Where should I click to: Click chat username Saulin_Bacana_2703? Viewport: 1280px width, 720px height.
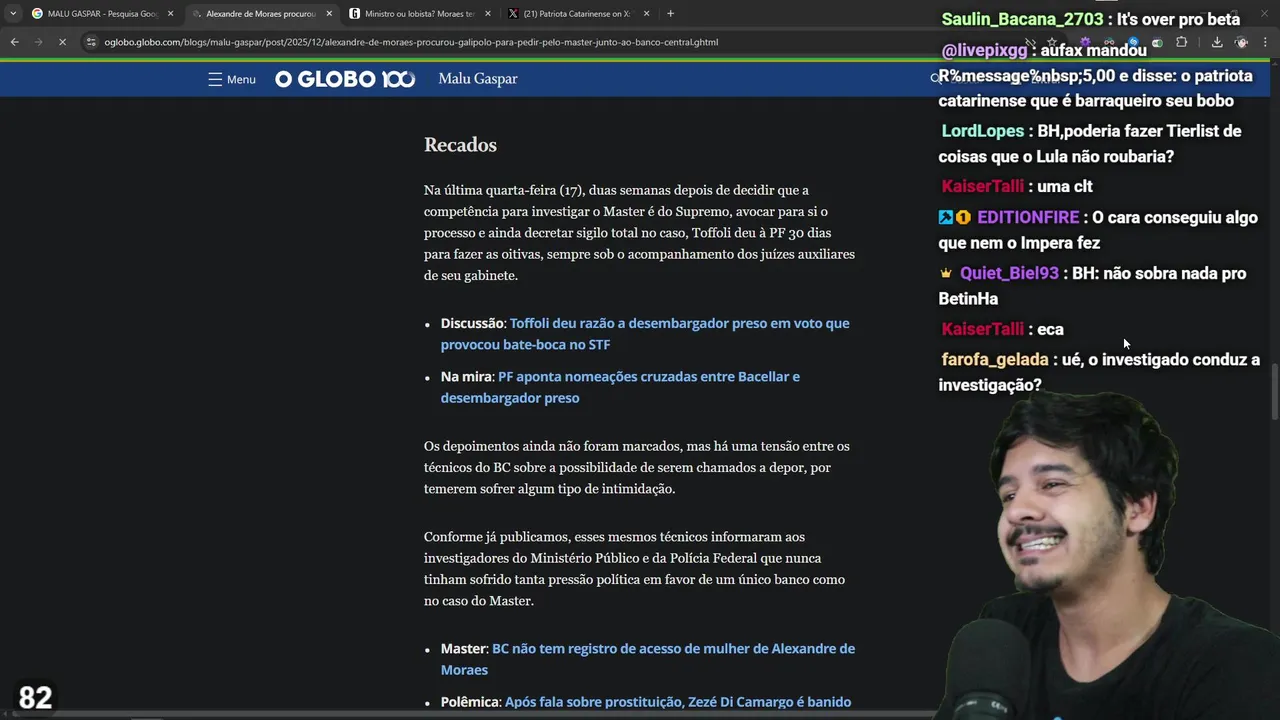coord(1022,19)
